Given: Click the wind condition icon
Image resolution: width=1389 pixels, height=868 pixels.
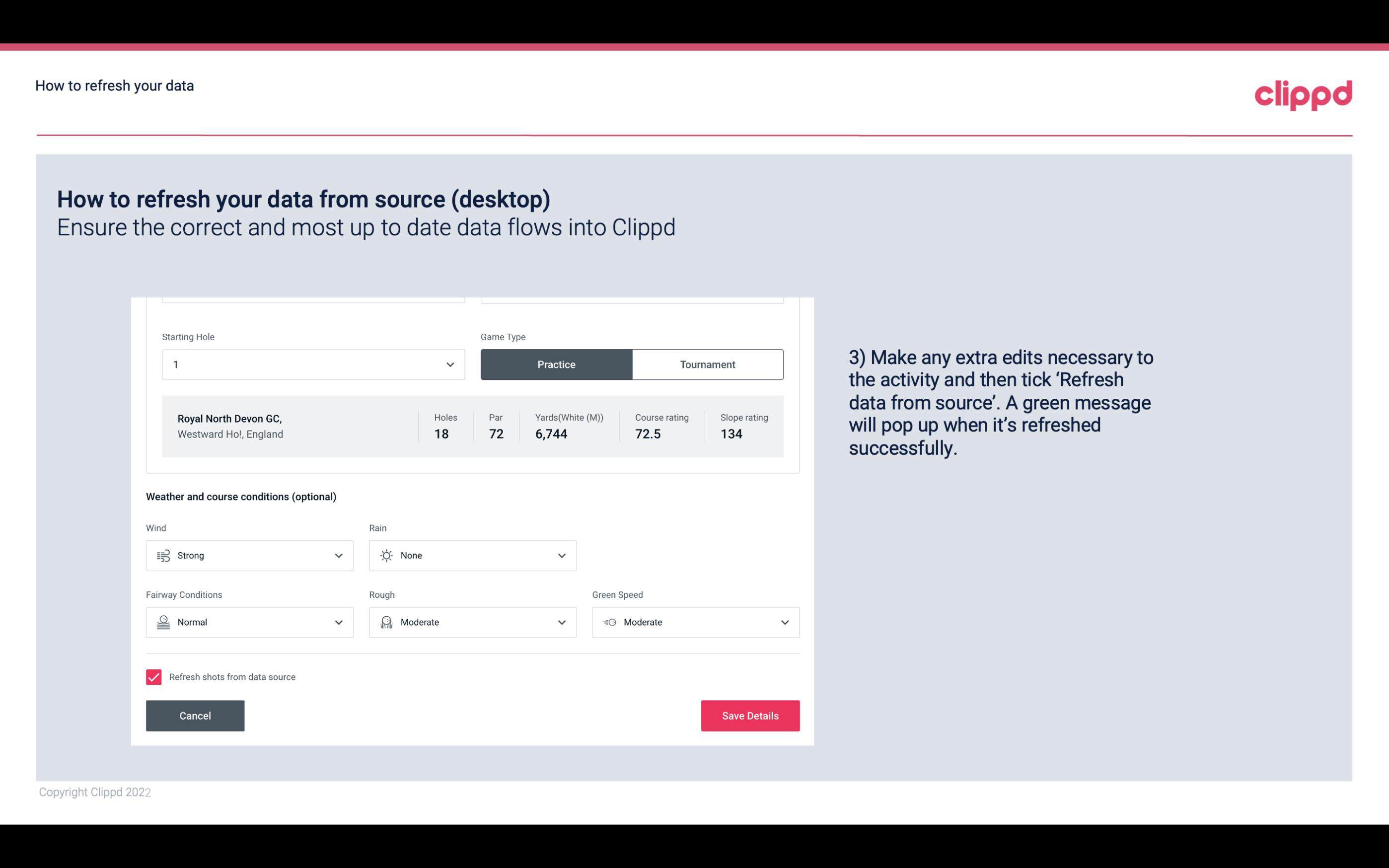Looking at the screenshot, I should 163,555.
